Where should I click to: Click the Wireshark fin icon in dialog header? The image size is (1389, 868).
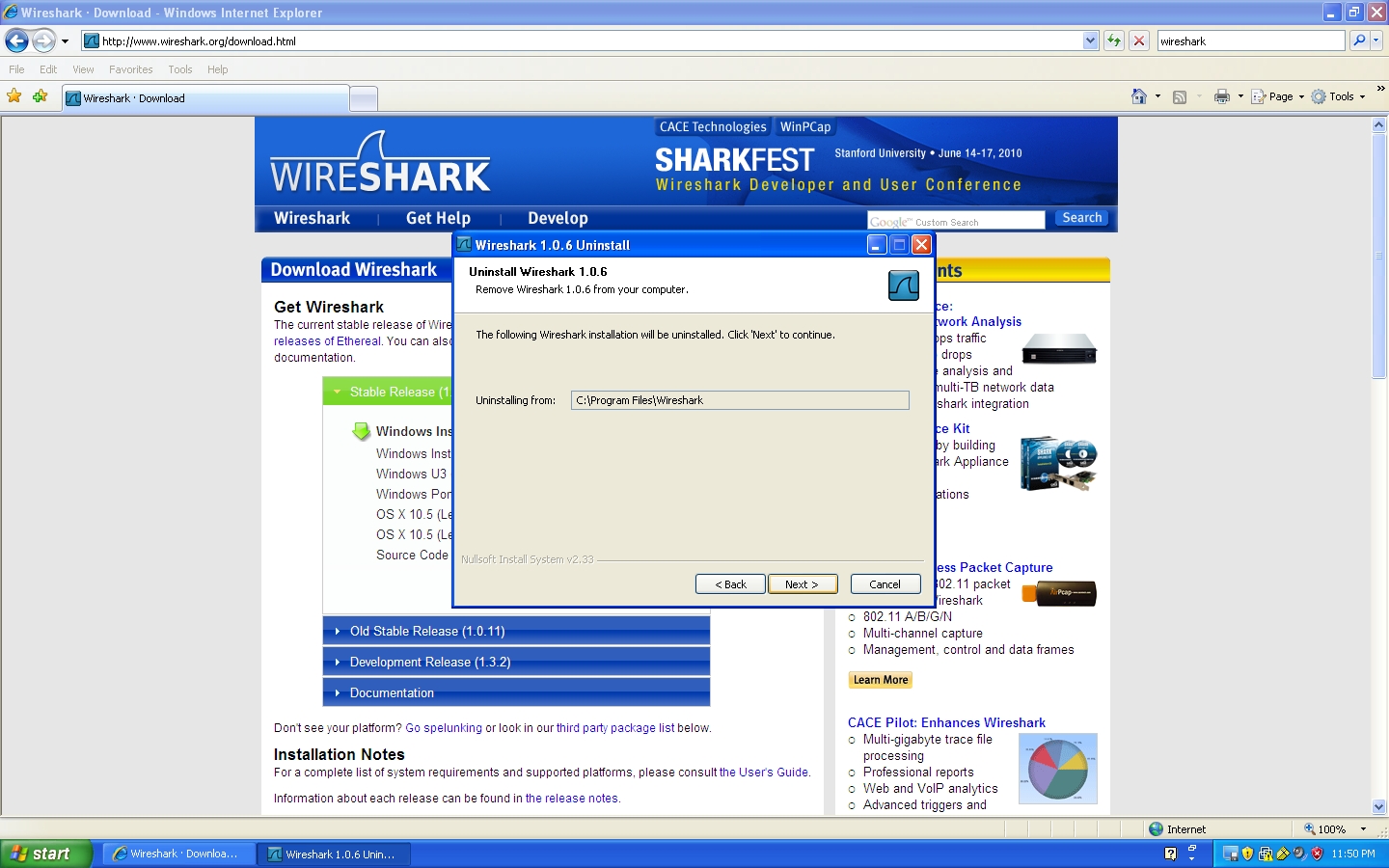click(x=904, y=285)
